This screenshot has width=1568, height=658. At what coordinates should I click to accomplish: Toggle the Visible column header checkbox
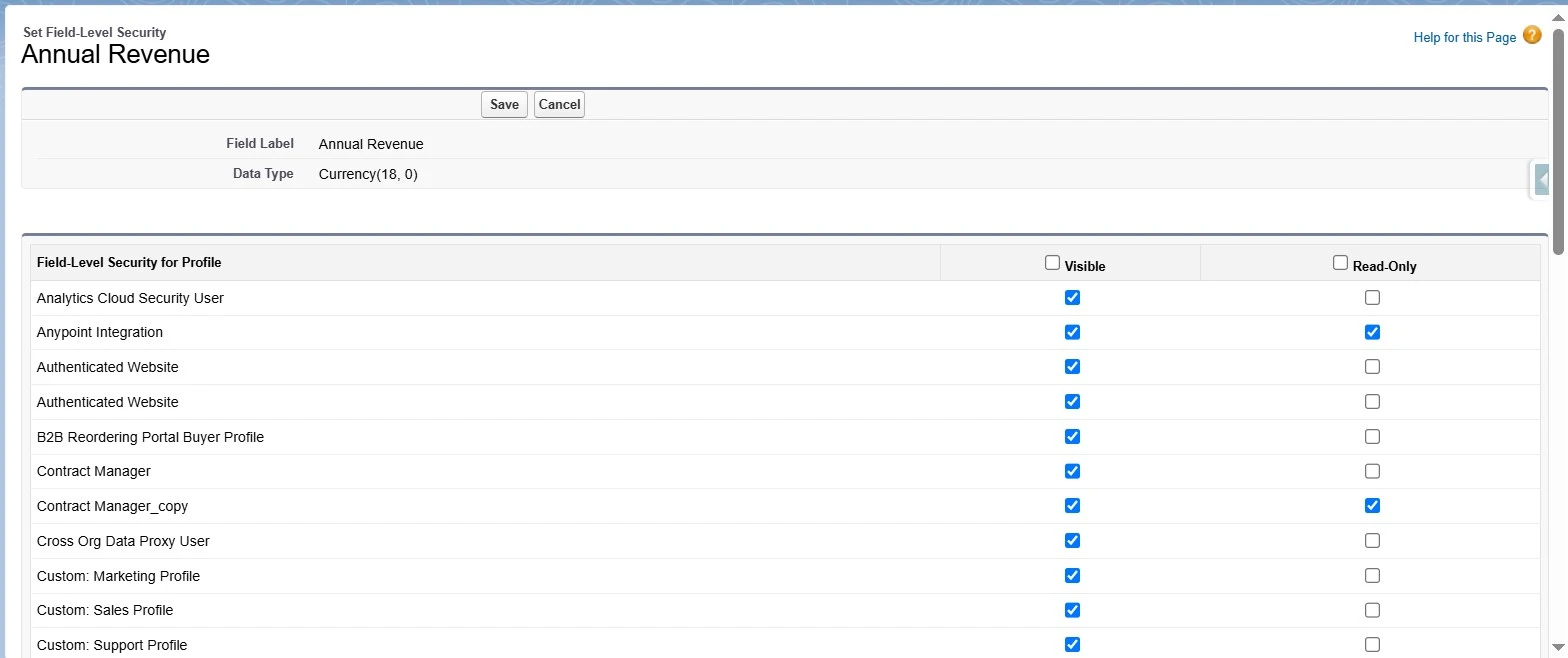1052,263
